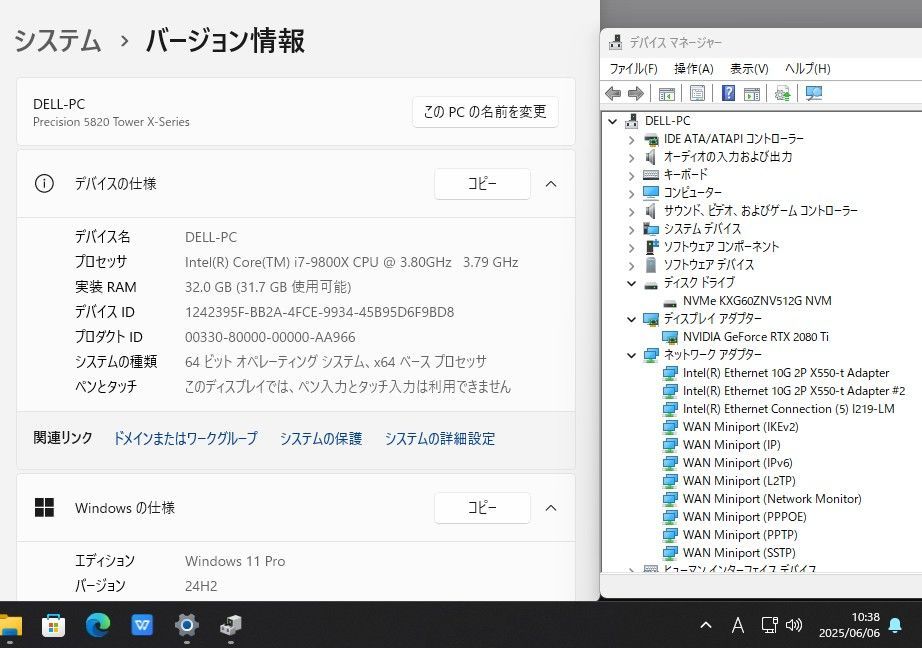This screenshot has width=922, height=648.
Task: Open Microsoft Store from the taskbar
Action: pyautogui.click(x=54, y=625)
